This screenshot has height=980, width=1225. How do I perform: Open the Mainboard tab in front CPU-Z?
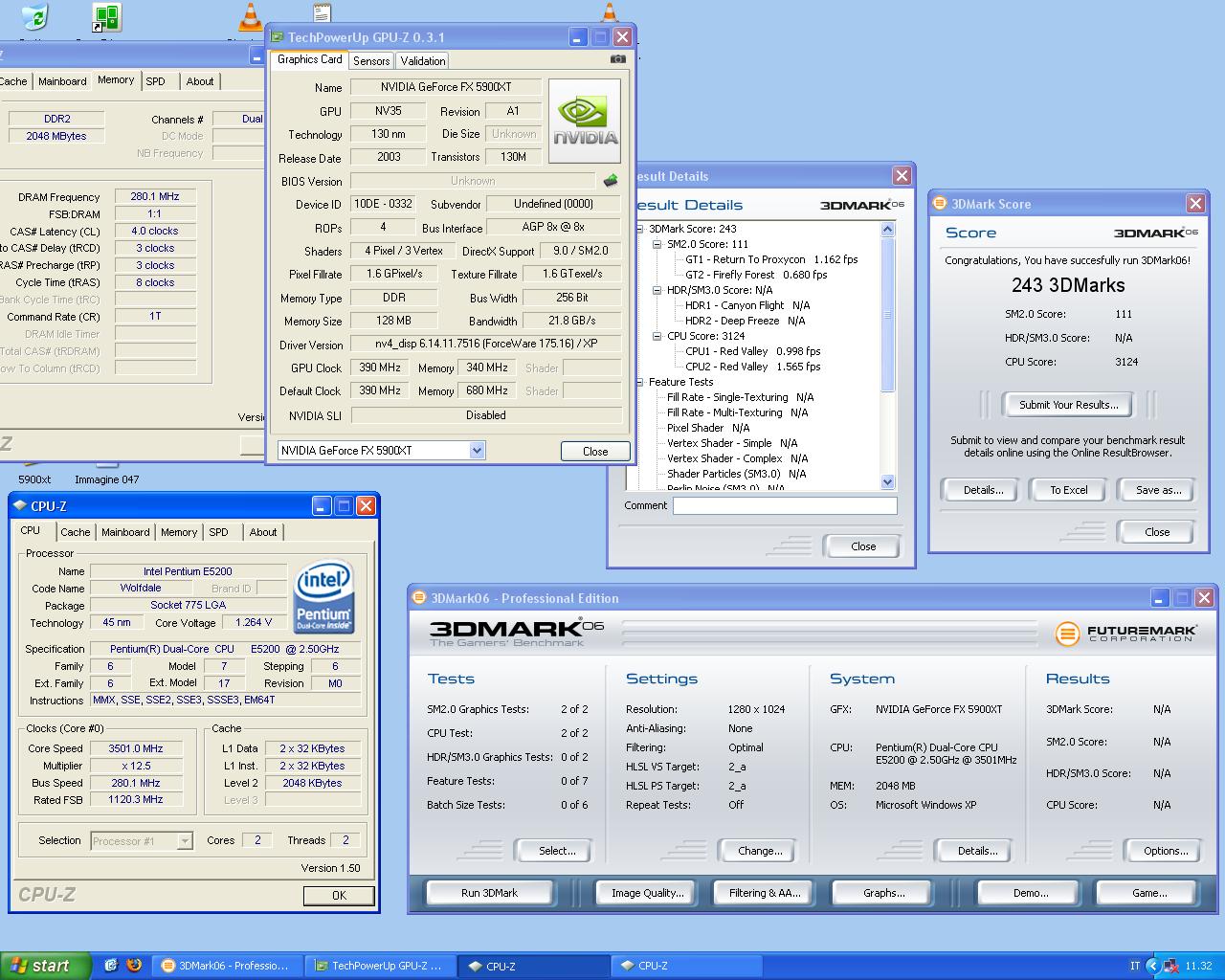(x=125, y=532)
